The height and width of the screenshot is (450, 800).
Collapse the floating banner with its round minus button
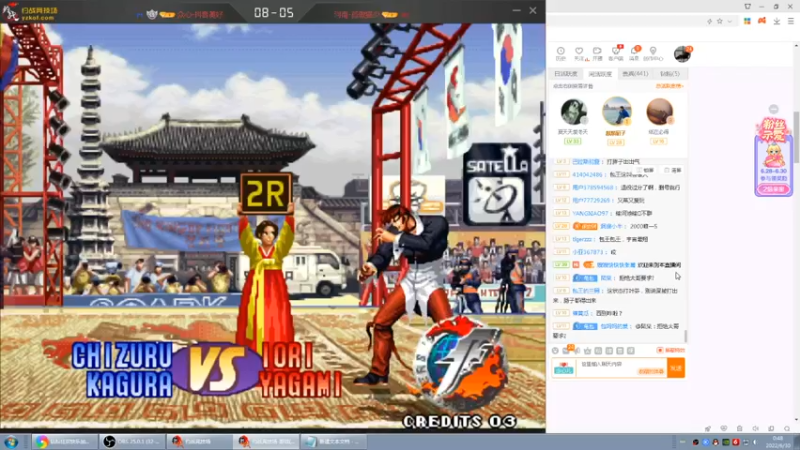(x=773, y=109)
